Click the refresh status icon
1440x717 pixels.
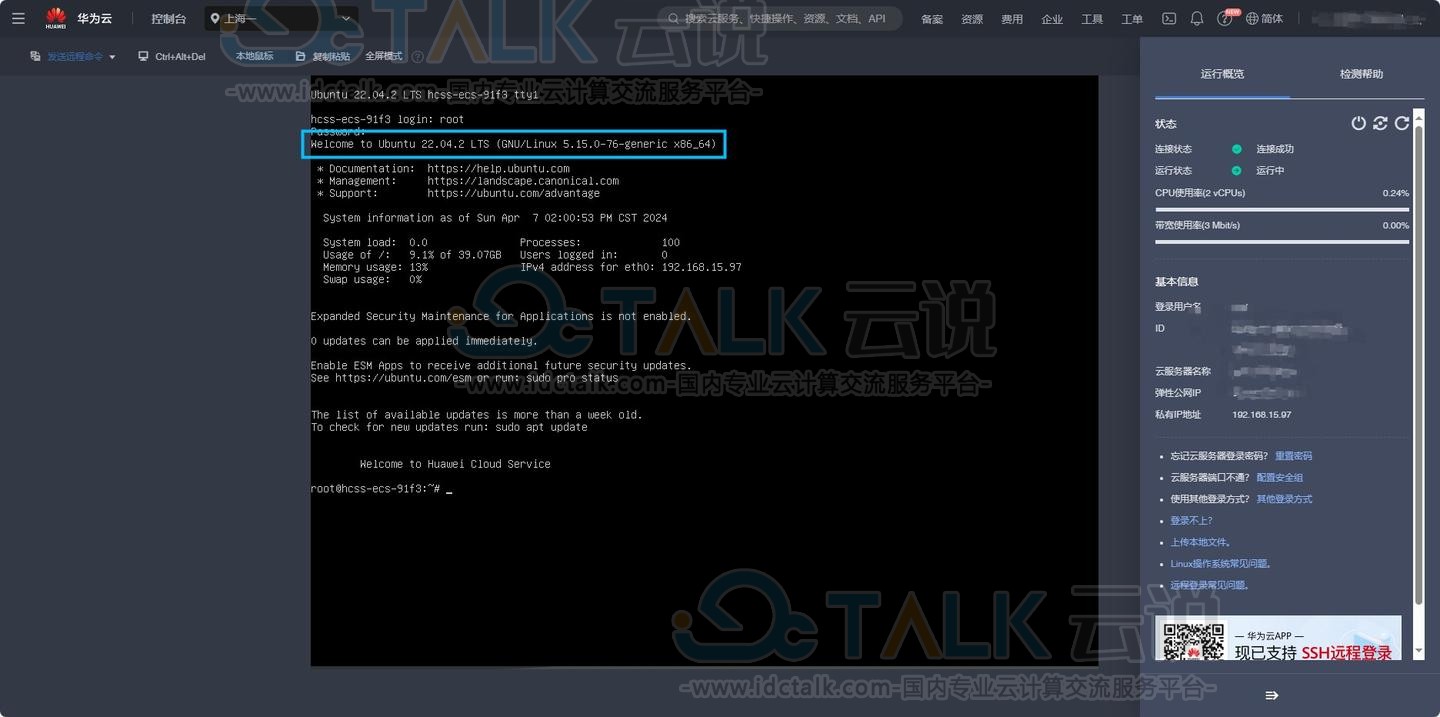pos(1402,123)
